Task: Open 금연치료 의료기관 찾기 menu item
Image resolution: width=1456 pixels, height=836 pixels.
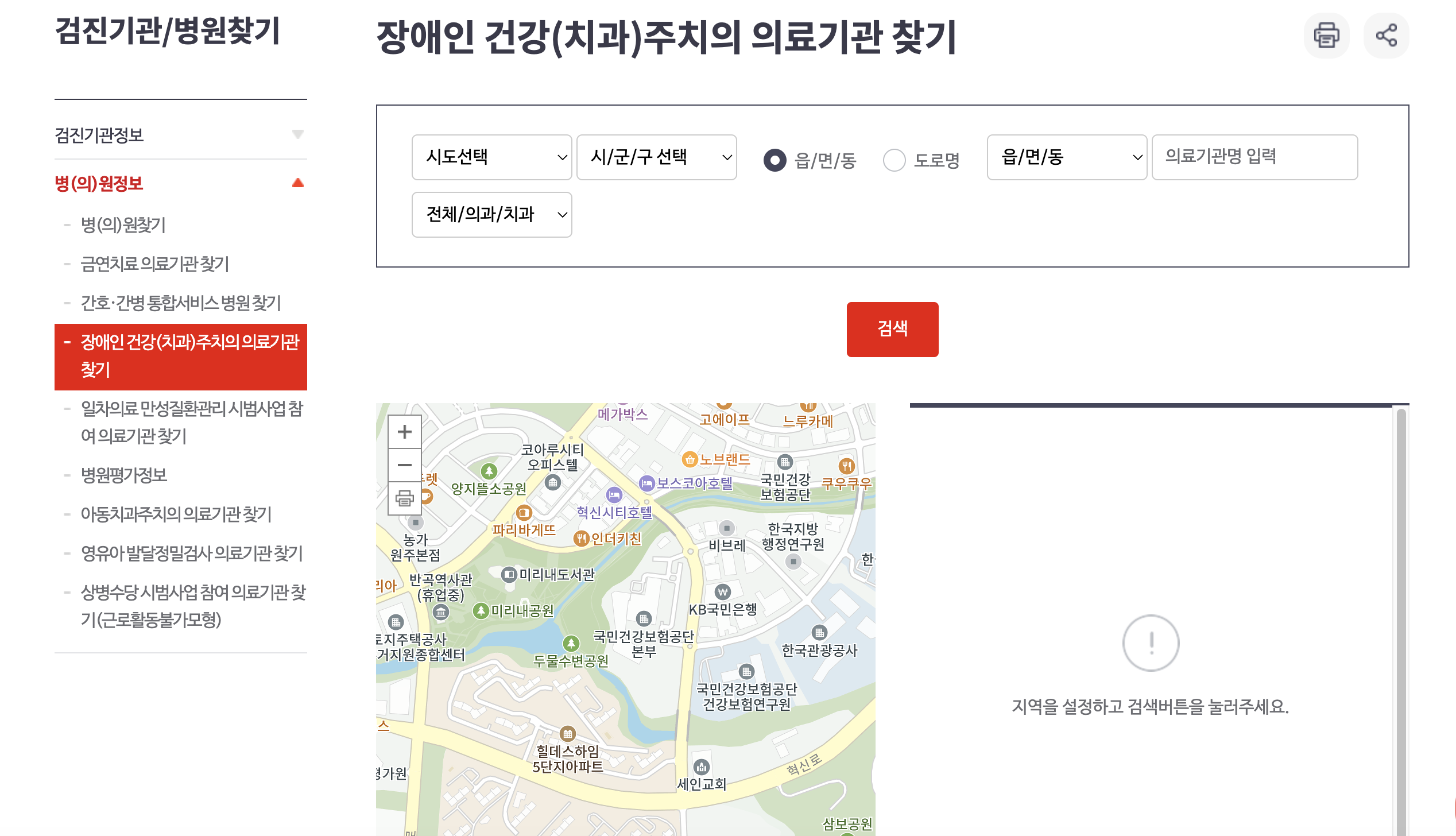Action: point(154,264)
